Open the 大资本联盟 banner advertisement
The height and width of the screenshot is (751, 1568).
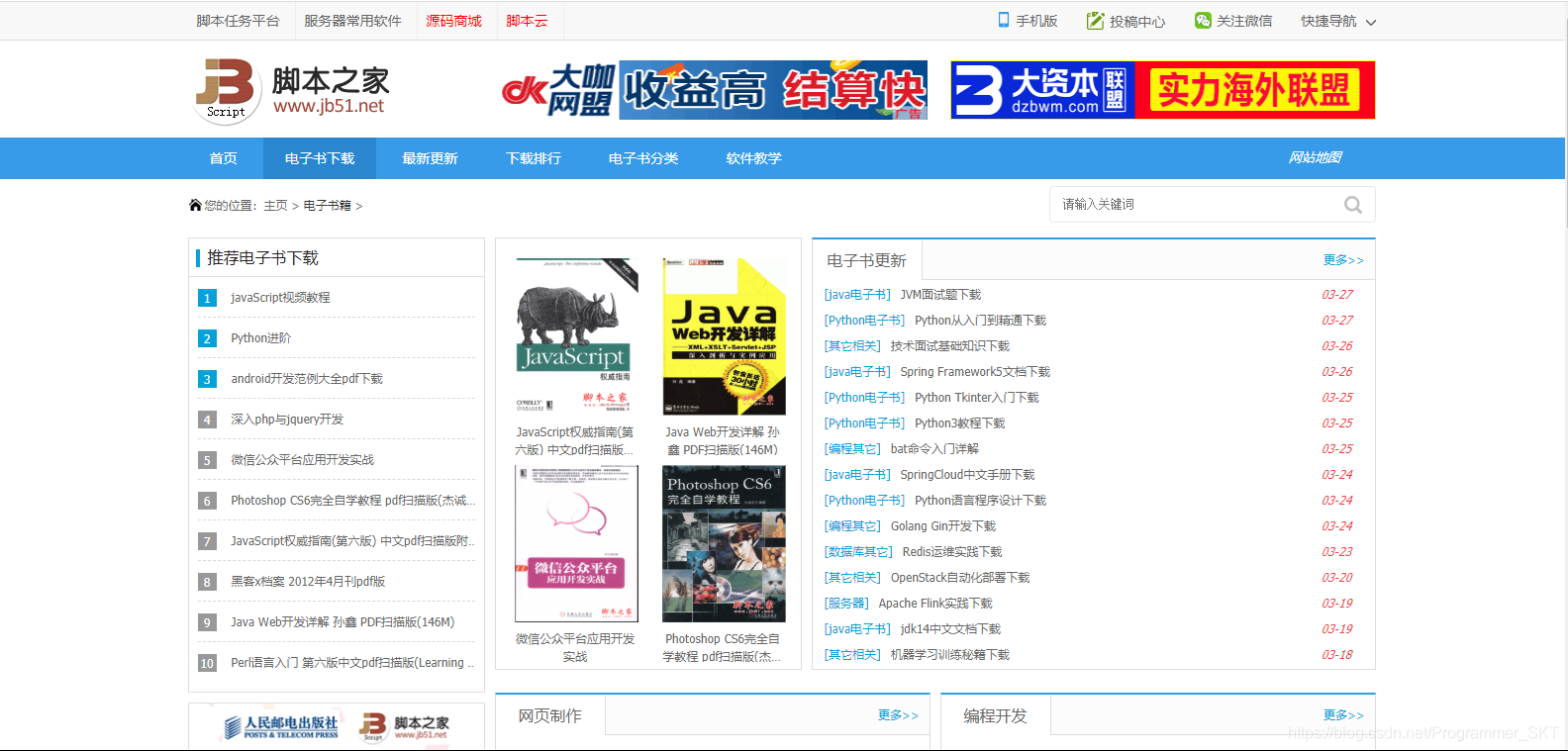(x=1163, y=90)
